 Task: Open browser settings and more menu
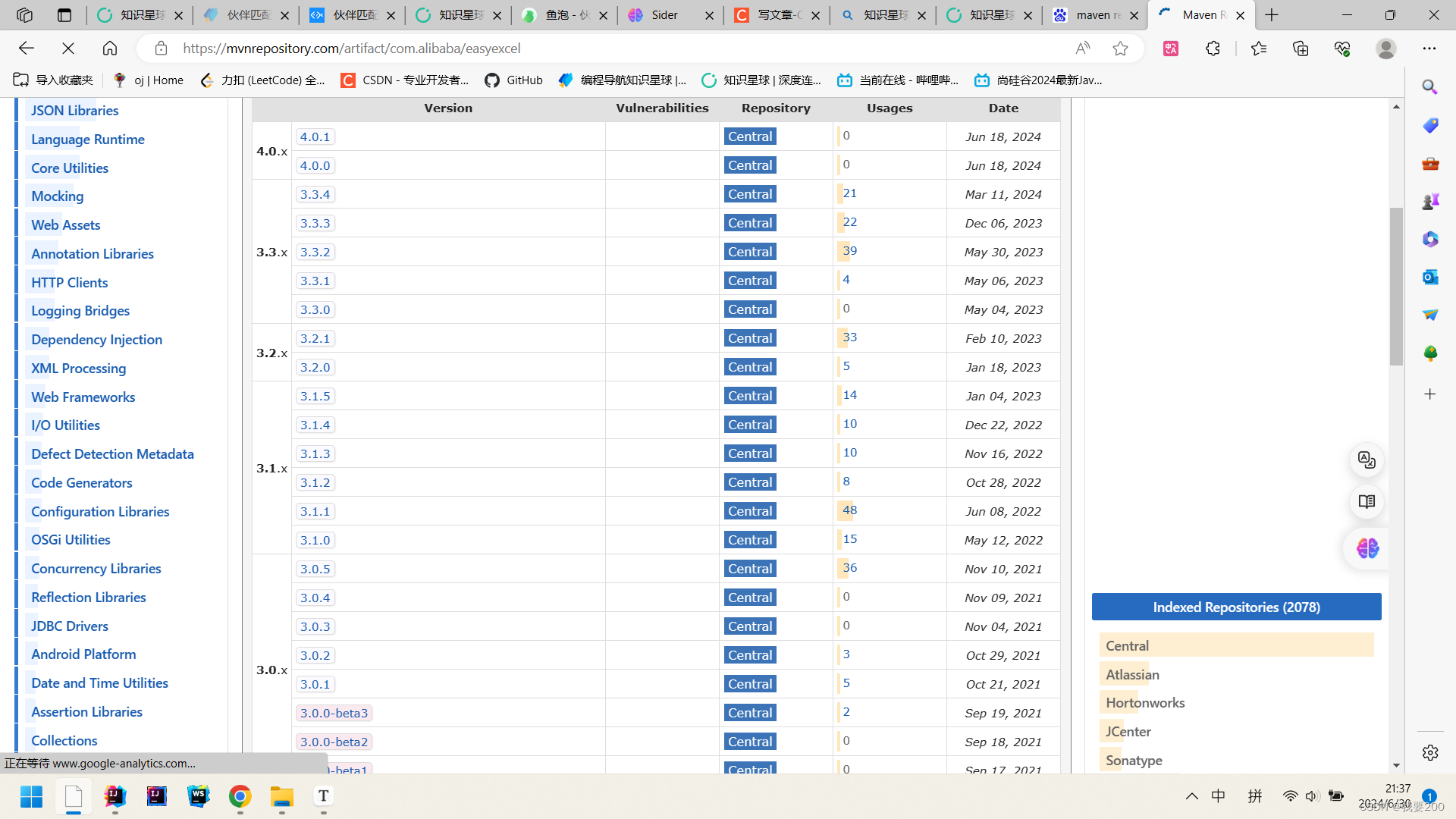pos(1429,49)
